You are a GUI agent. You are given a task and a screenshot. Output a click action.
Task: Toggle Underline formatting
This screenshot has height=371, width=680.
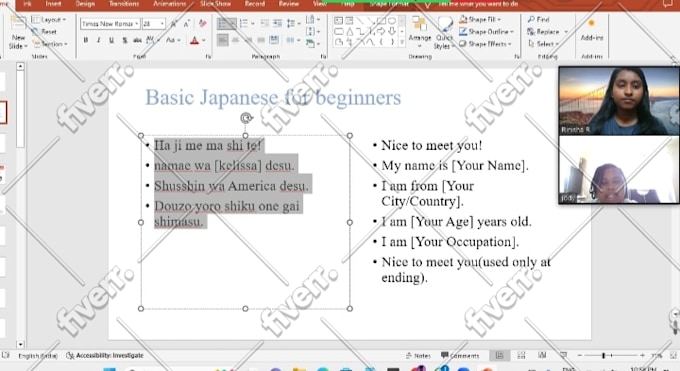(x=111, y=40)
